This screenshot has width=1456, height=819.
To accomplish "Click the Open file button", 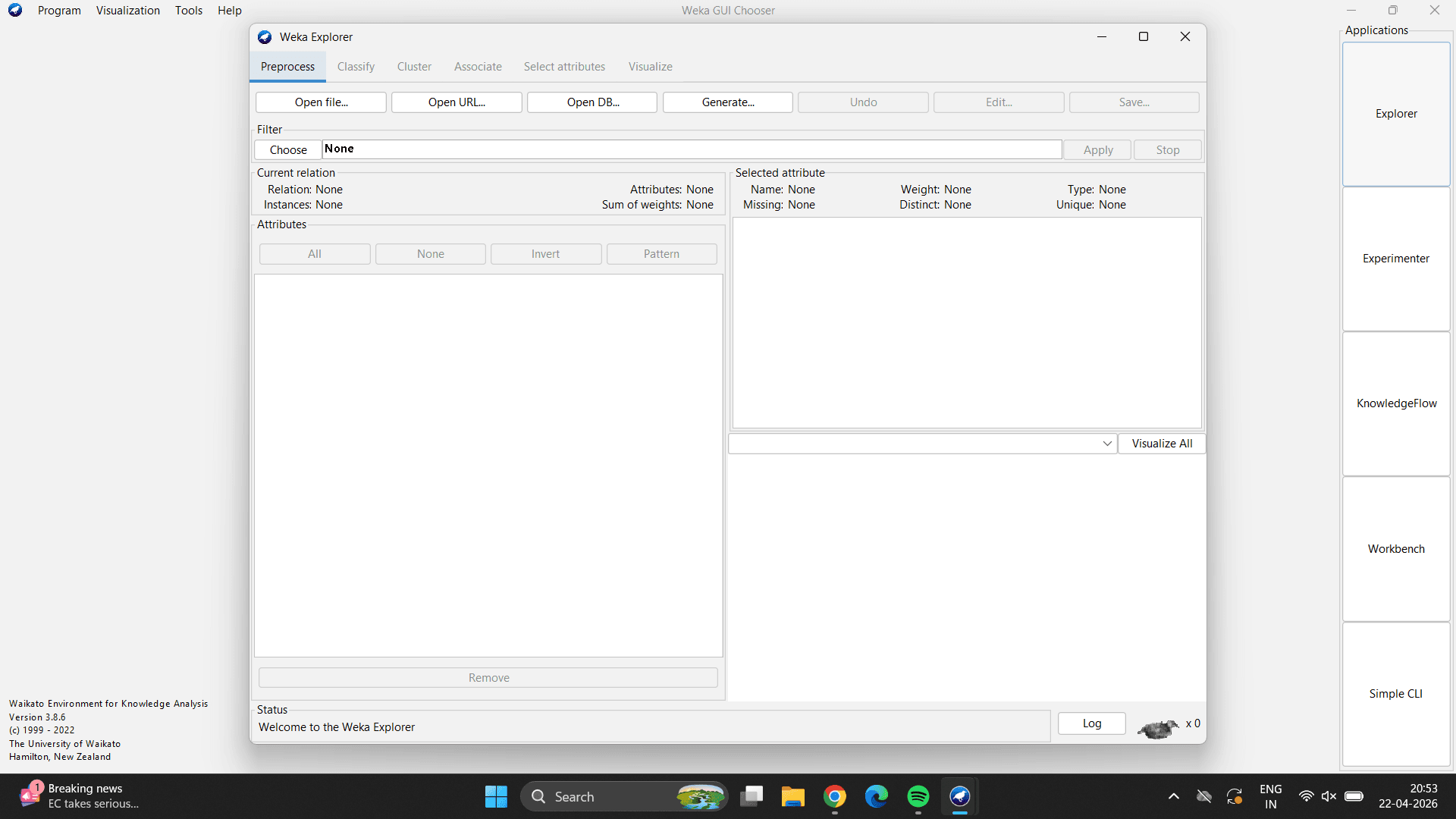I will (x=320, y=102).
